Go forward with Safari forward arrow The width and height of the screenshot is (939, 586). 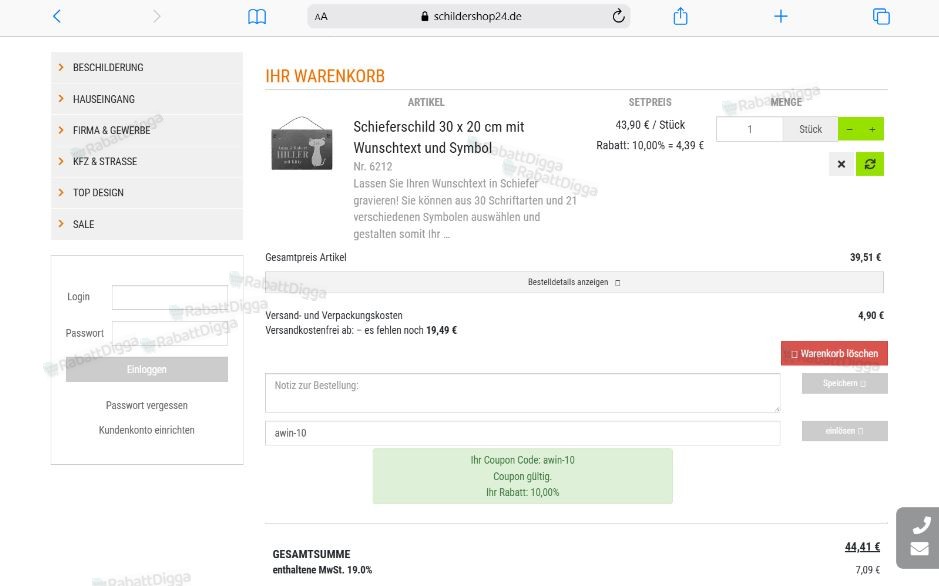pyautogui.click(x=156, y=16)
